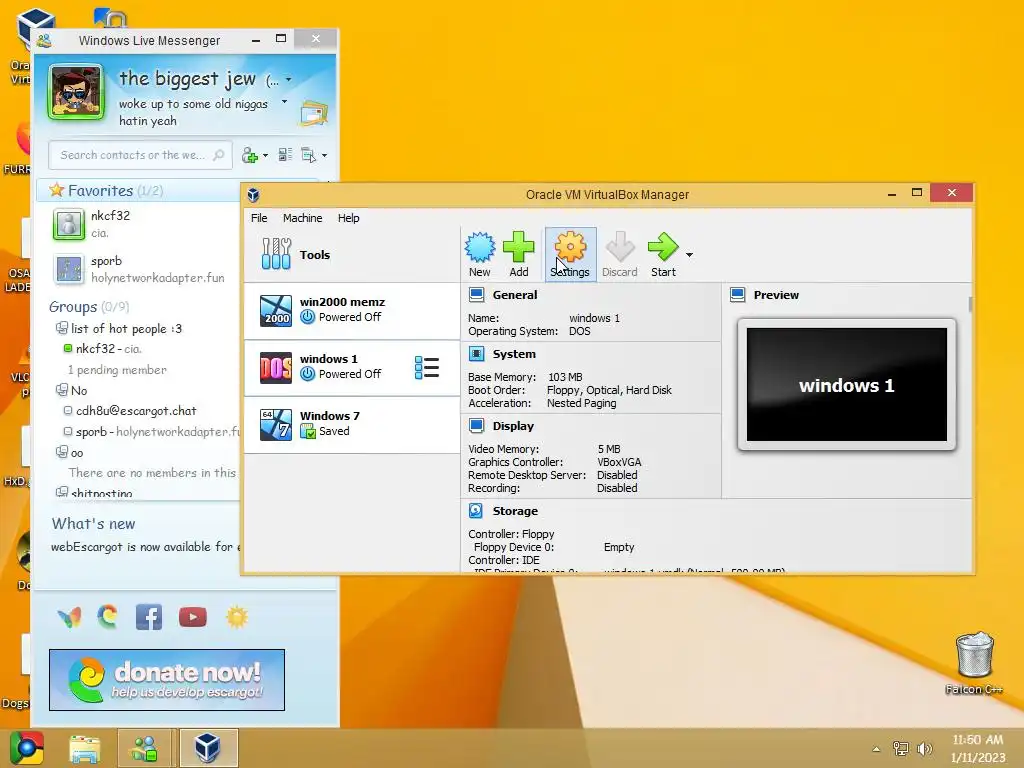Click the Search contacts input field
1024x768 pixels.
tap(140, 155)
